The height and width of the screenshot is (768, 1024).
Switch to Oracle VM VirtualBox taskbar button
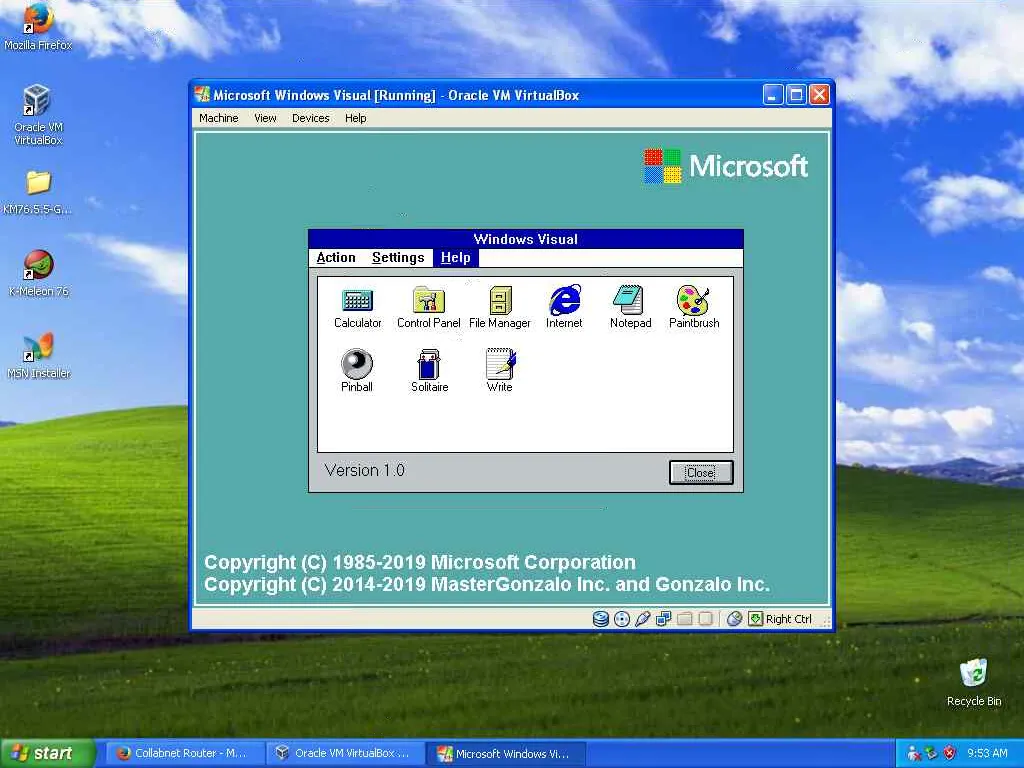[x=344, y=753]
